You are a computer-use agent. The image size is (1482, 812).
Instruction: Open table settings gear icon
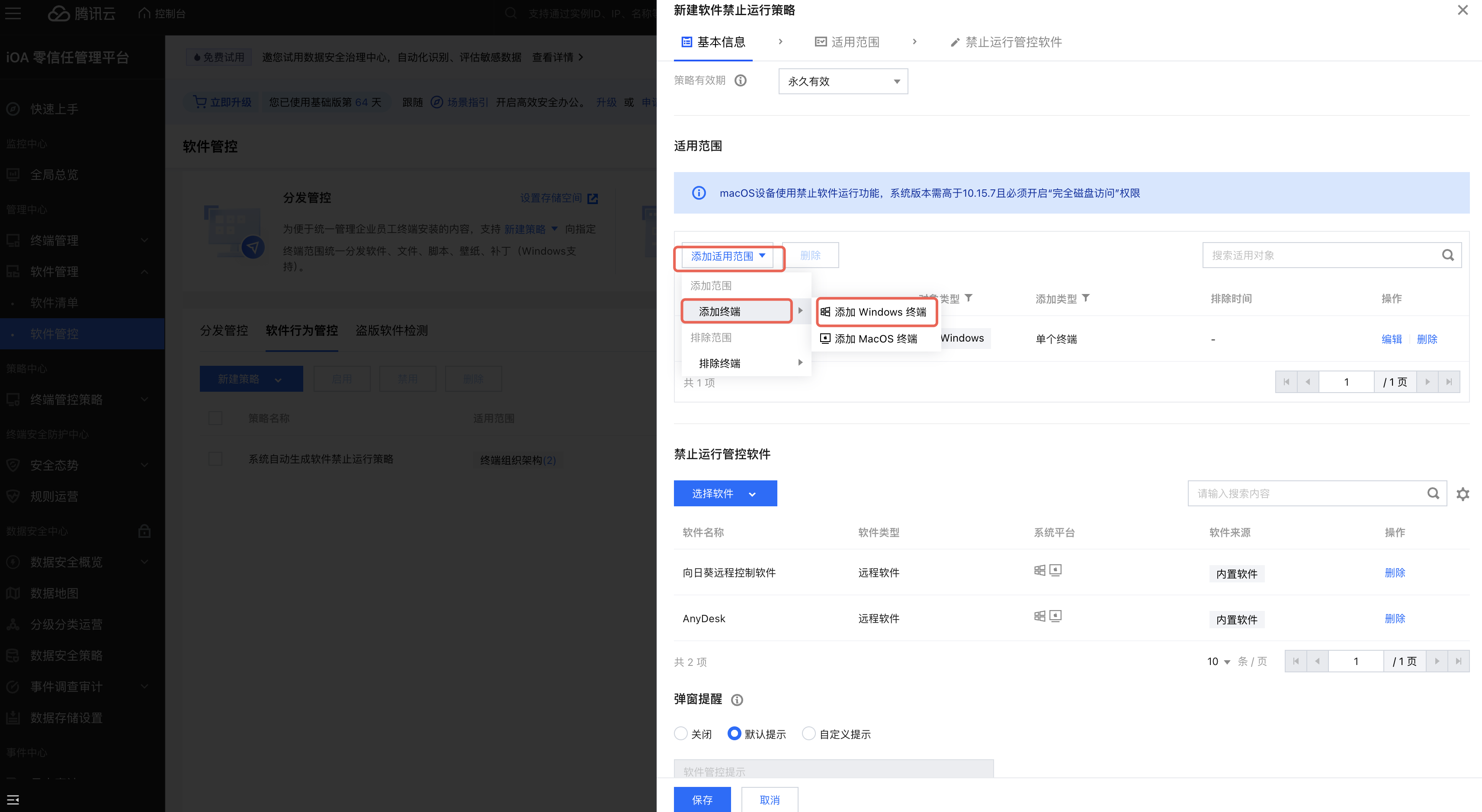coord(1463,494)
